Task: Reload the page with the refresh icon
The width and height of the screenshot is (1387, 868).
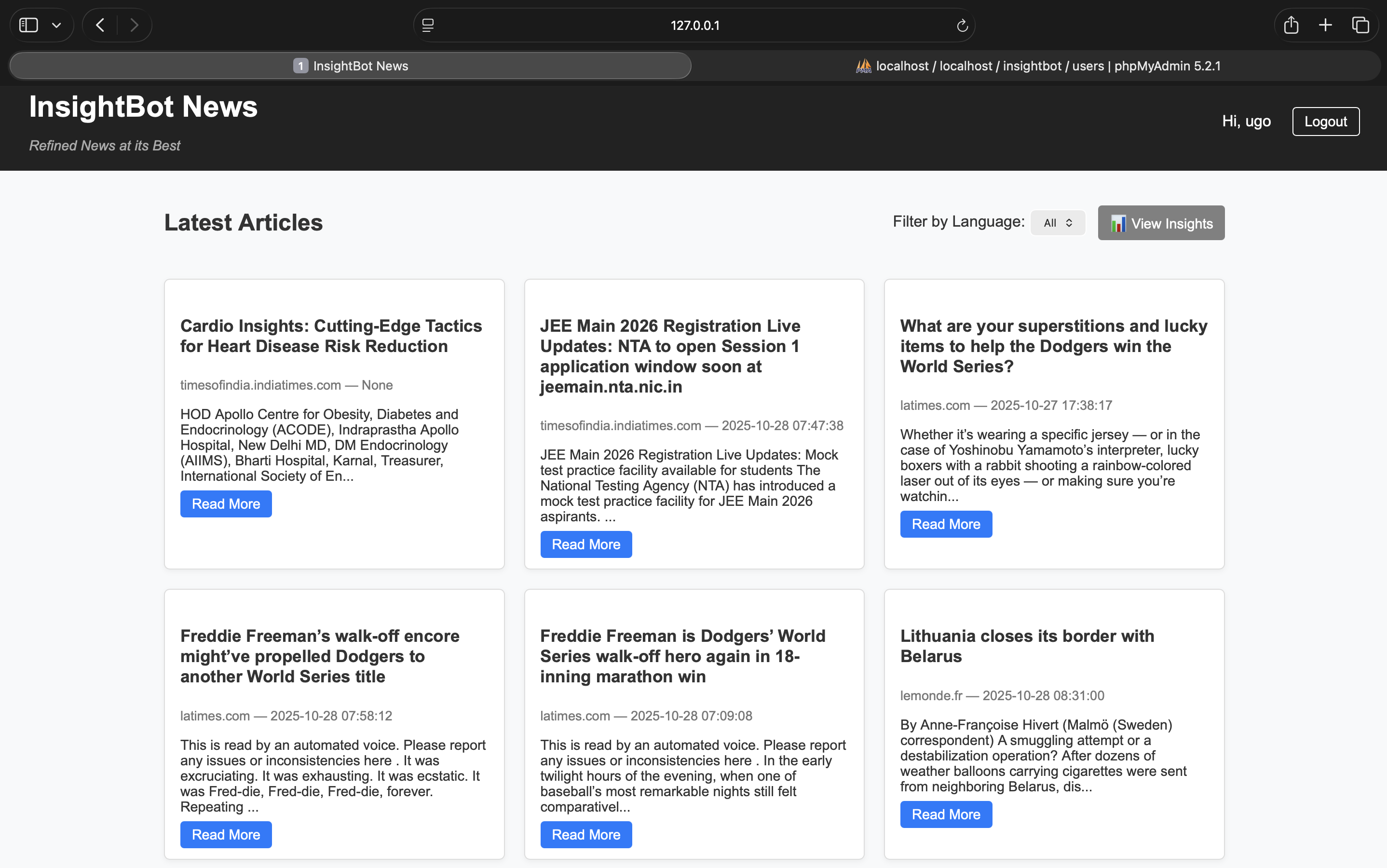Action: coord(962,25)
